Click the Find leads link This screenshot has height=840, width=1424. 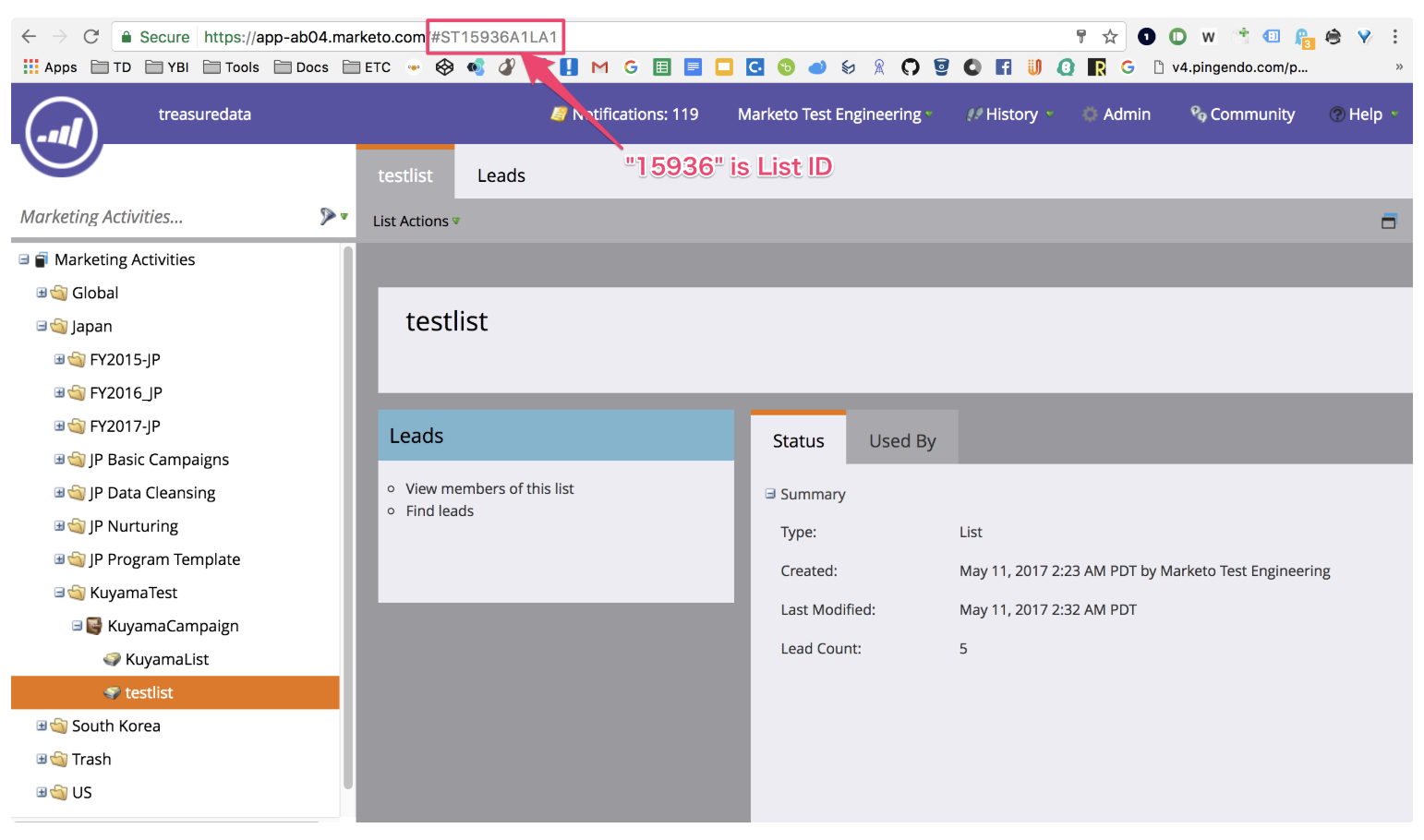point(440,510)
